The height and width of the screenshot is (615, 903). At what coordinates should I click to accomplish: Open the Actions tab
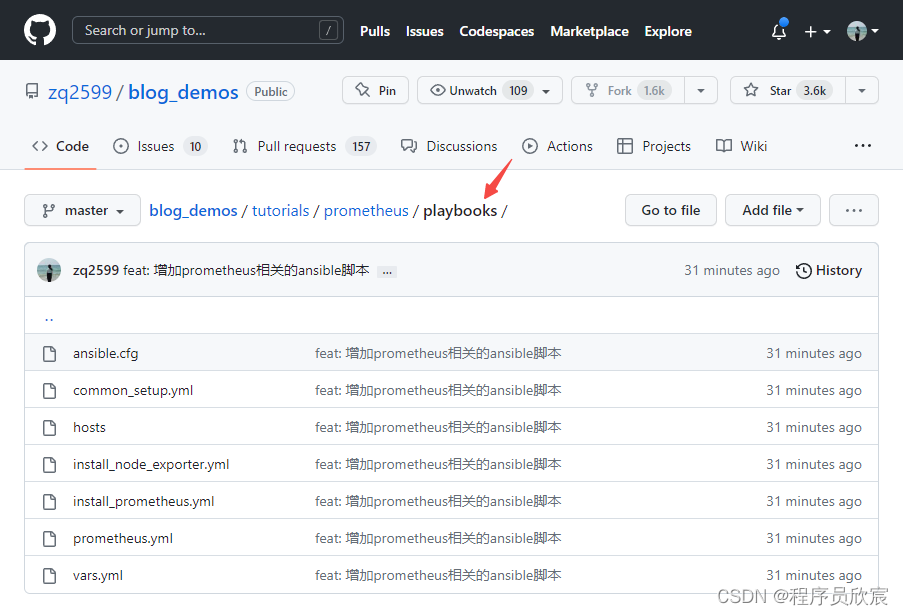point(557,146)
